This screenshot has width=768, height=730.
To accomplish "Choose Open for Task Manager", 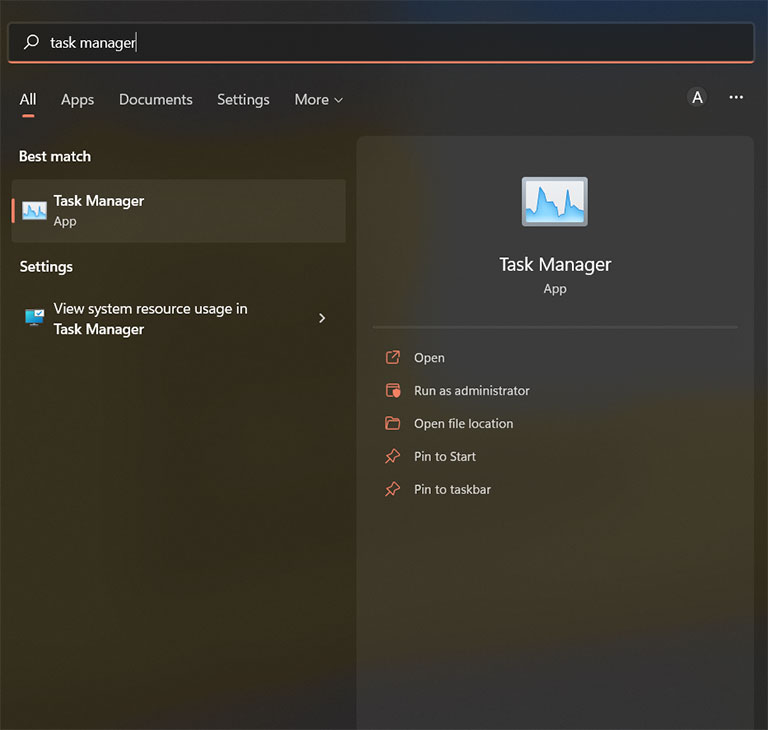I will pos(430,358).
